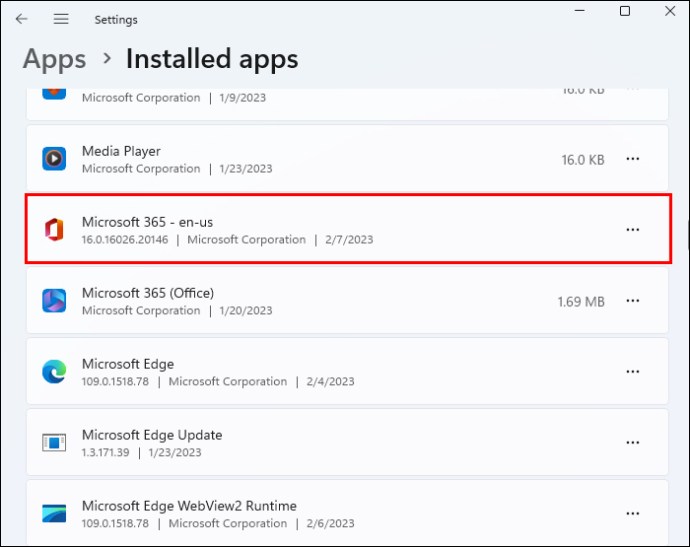Click the Microsoft Edge Update icon
This screenshot has height=547, width=690.
[x=54, y=443]
